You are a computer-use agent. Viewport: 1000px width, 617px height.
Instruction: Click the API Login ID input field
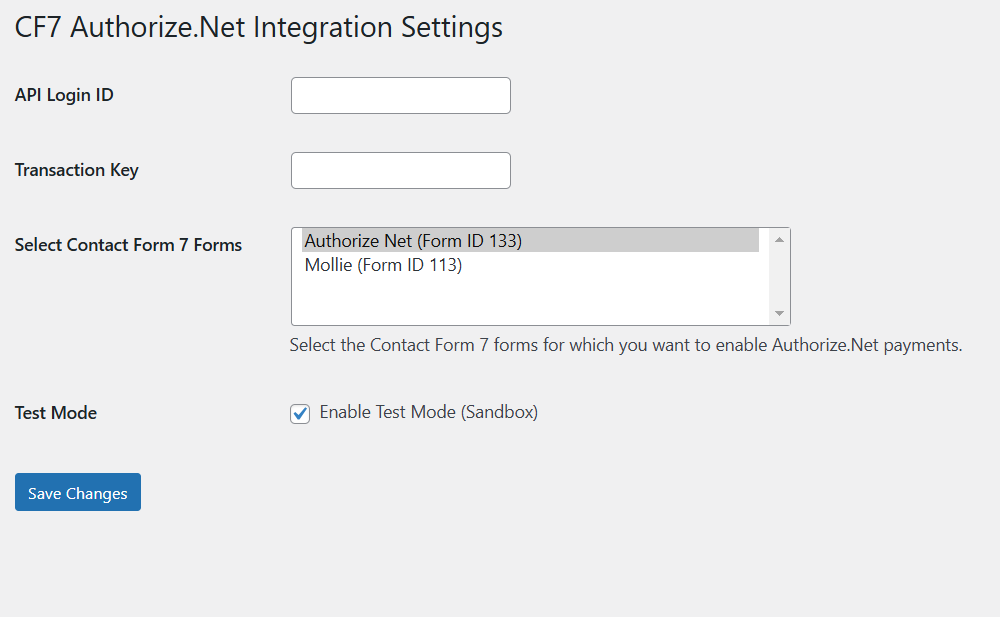(x=400, y=96)
